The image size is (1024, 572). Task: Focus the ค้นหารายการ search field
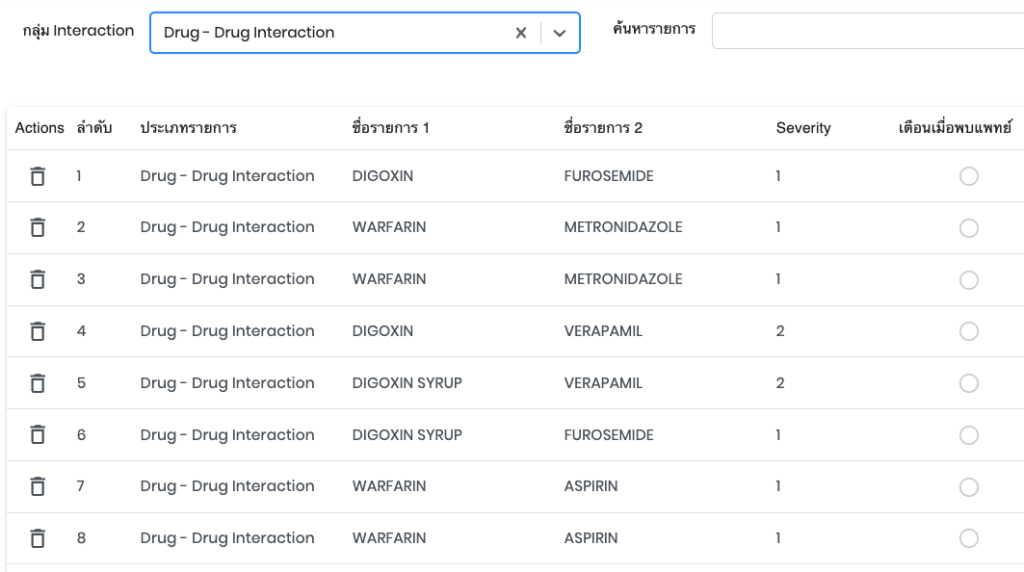click(x=866, y=31)
